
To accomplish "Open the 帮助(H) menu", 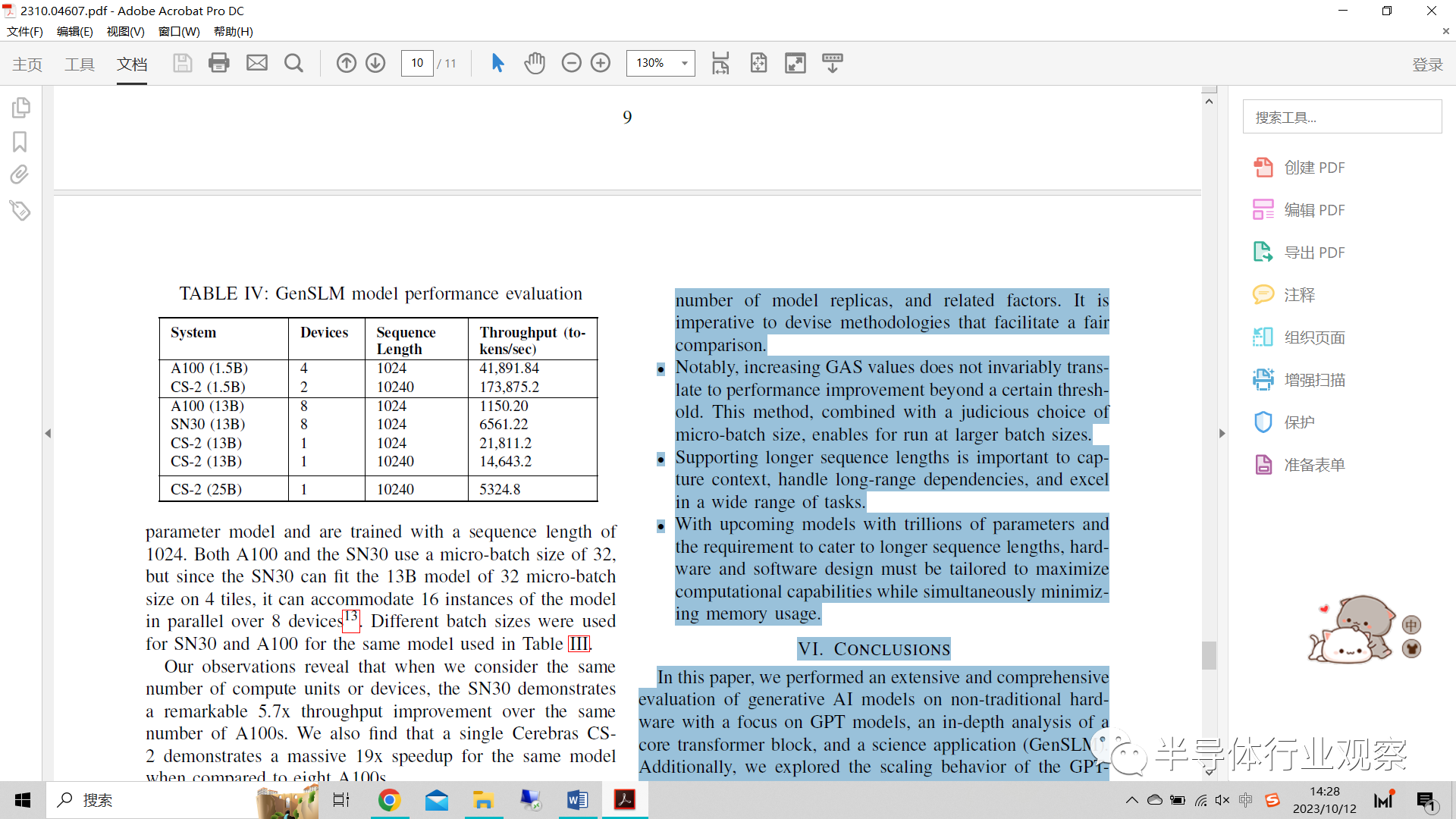I will click(x=234, y=31).
